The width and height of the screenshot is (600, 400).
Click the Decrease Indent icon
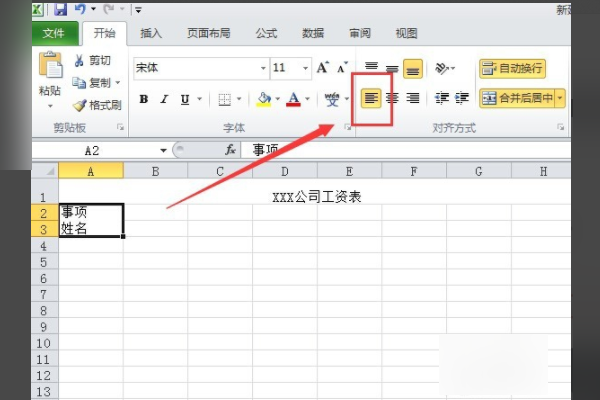[x=442, y=98]
